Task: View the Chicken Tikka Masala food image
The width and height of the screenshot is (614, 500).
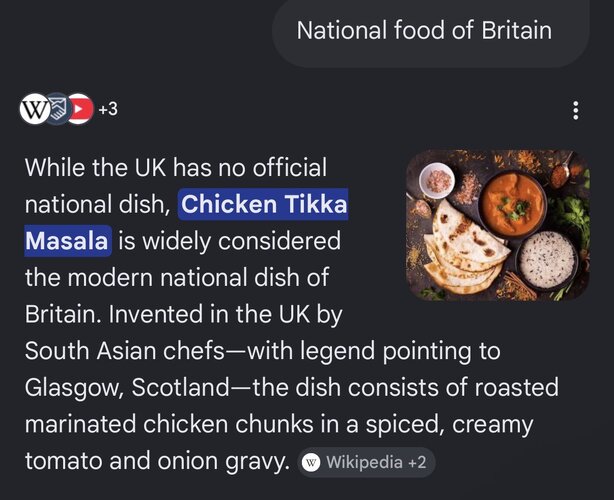Action: pyautogui.click(x=498, y=225)
